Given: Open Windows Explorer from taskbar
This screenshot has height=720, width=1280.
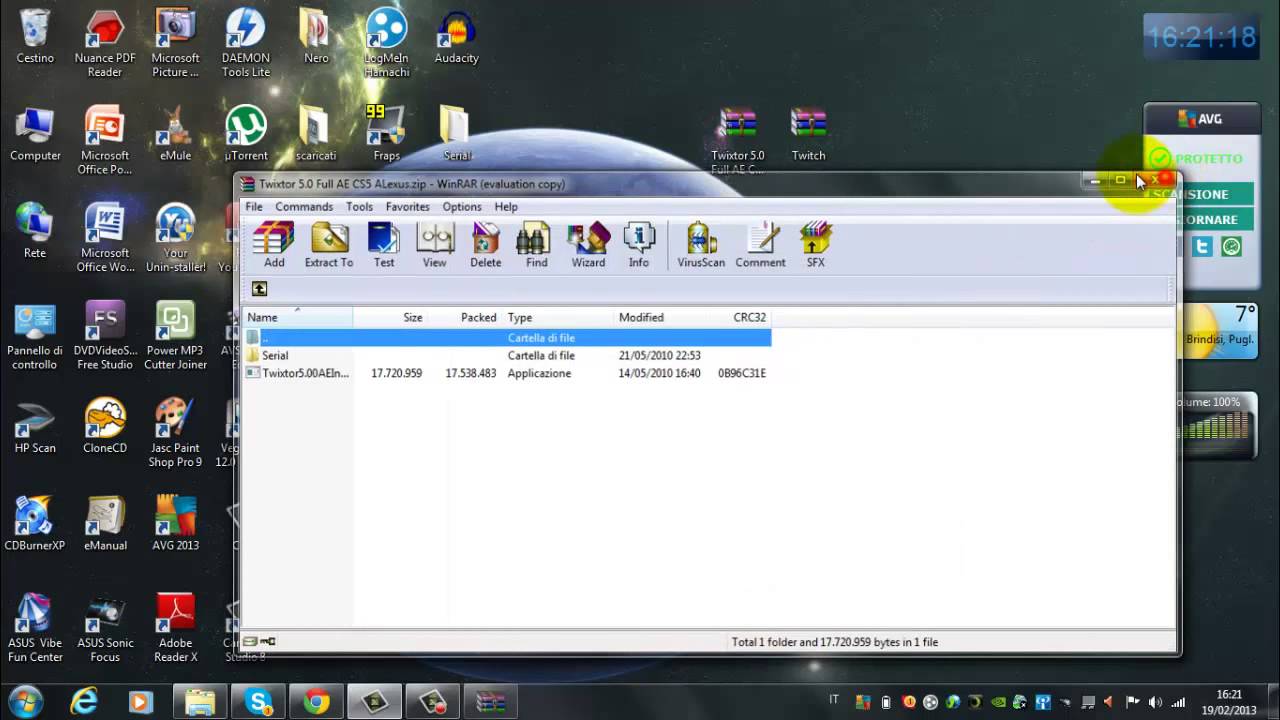Looking at the screenshot, I should pos(200,702).
